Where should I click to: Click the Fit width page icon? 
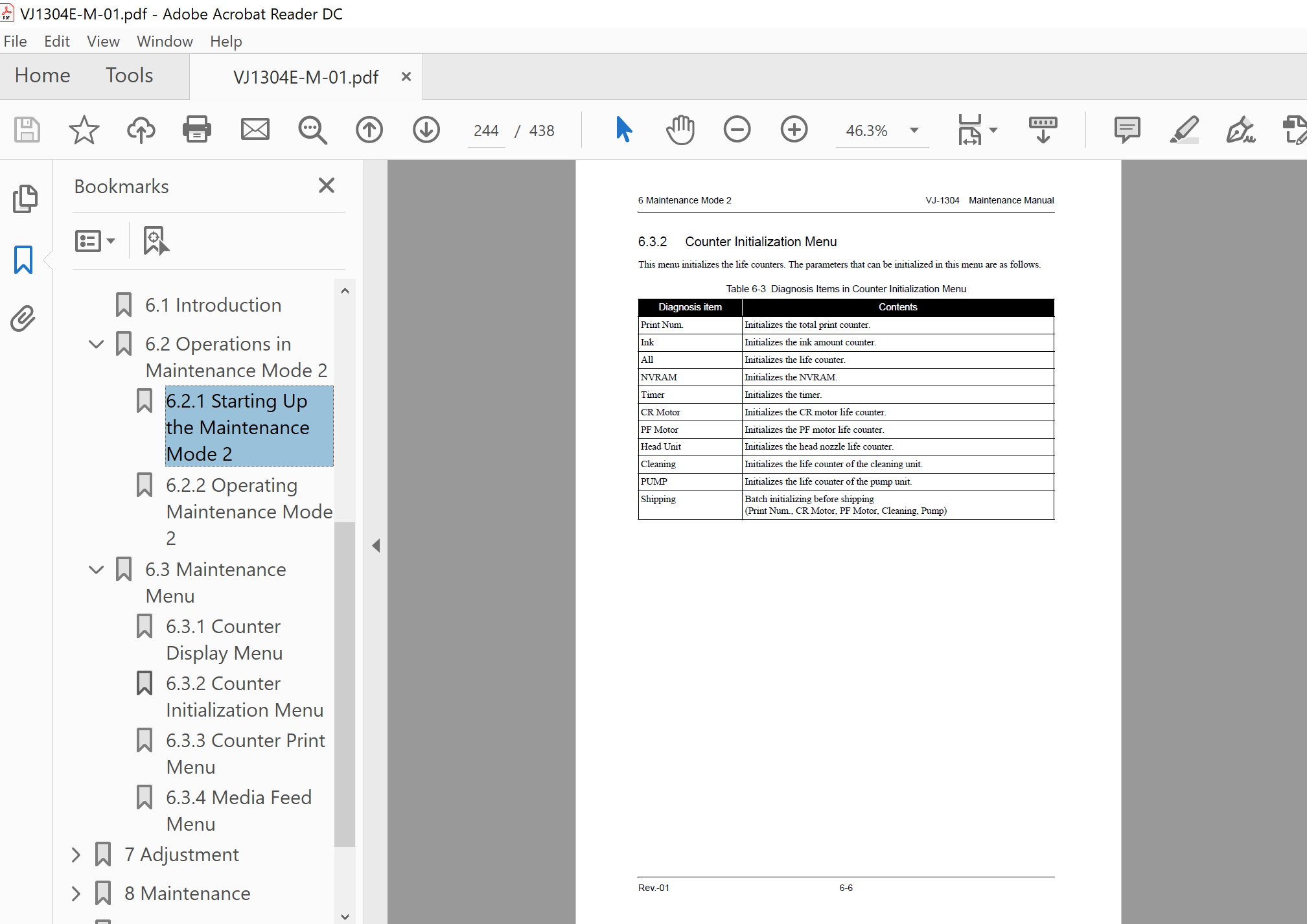click(x=970, y=130)
